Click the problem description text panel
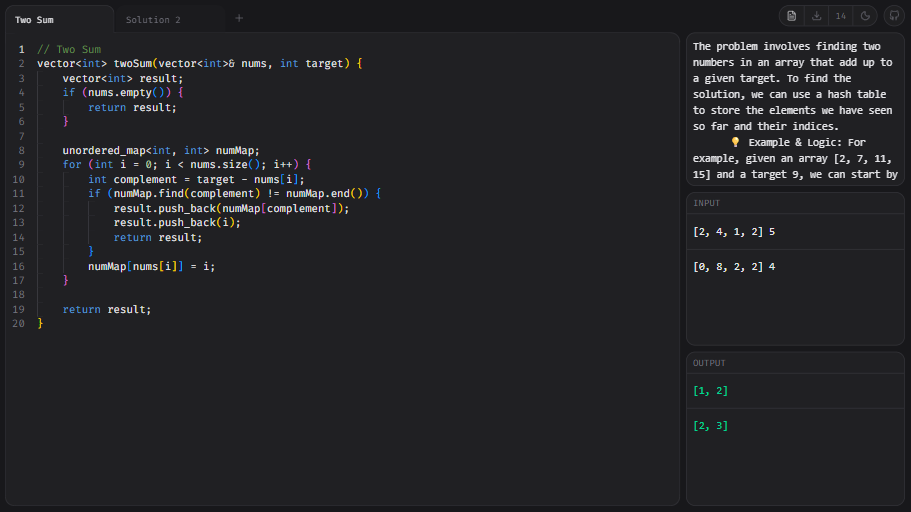Image resolution: width=911 pixels, height=512 pixels. (795, 110)
